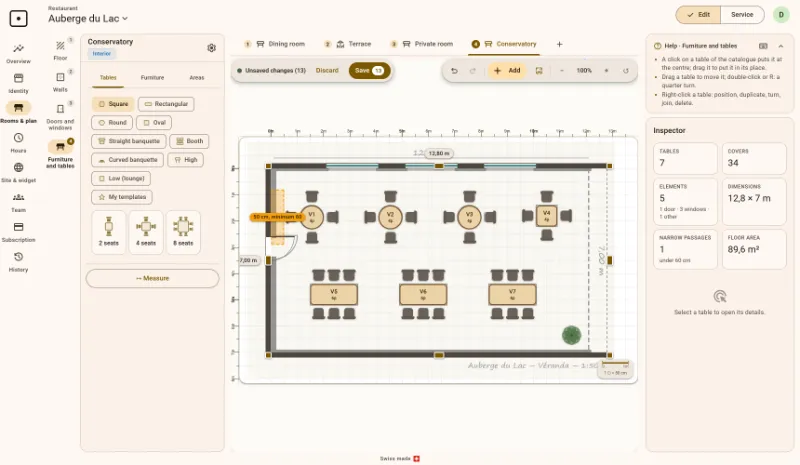This screenshot has width=800, height=465.
Task: Choose the Rectangular table shape
Action: click(166, 104)
